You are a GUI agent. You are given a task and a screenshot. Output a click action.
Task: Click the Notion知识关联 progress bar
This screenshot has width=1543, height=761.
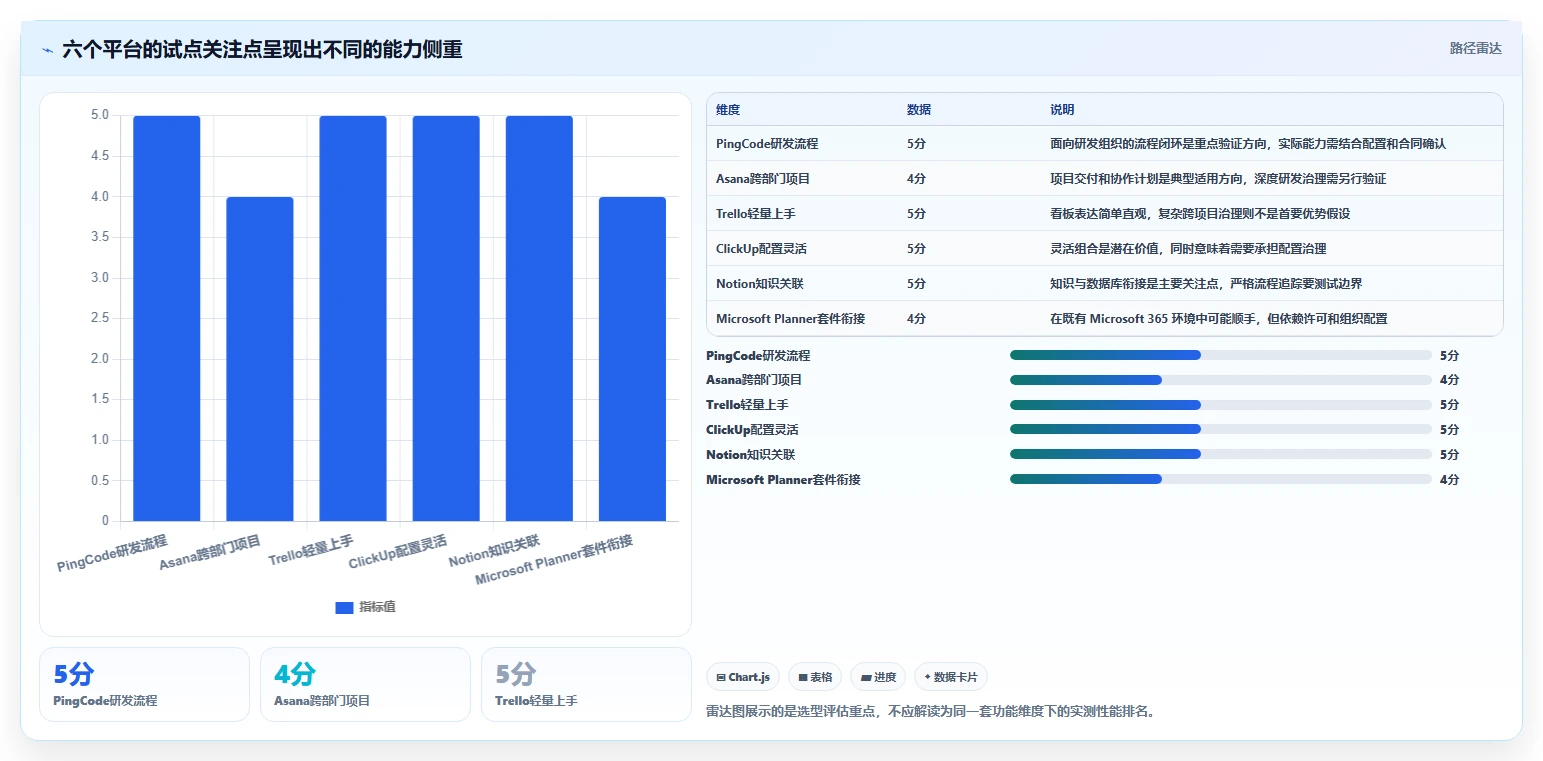[x=1221, y=454]
